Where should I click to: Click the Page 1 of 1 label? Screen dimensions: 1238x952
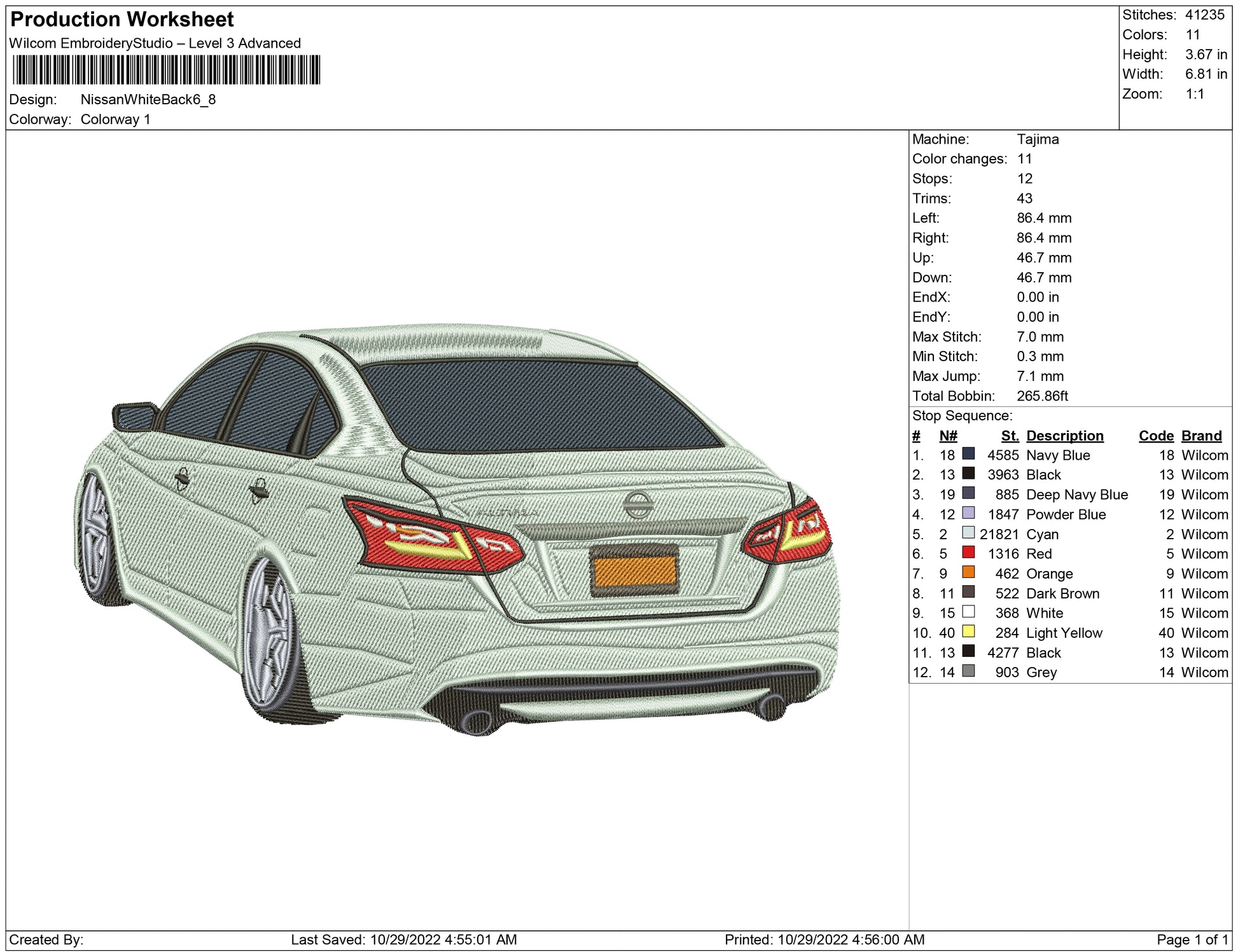click(1192, 939)
